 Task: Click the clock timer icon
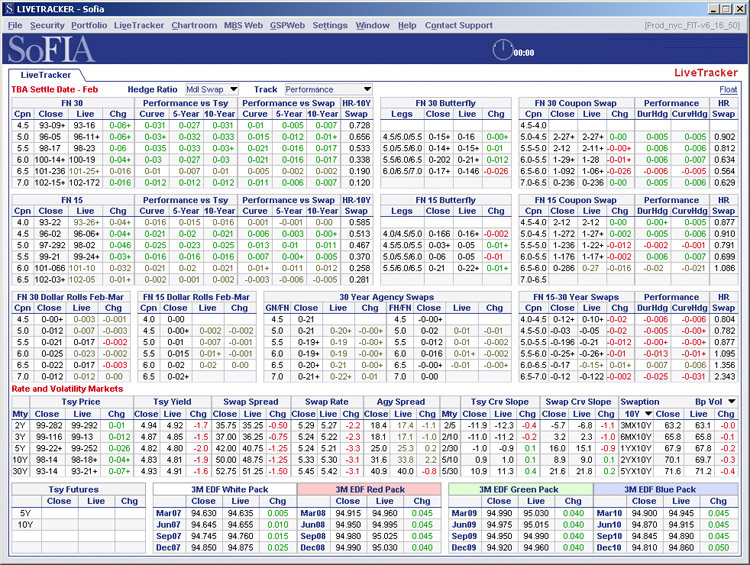(502, 48)
